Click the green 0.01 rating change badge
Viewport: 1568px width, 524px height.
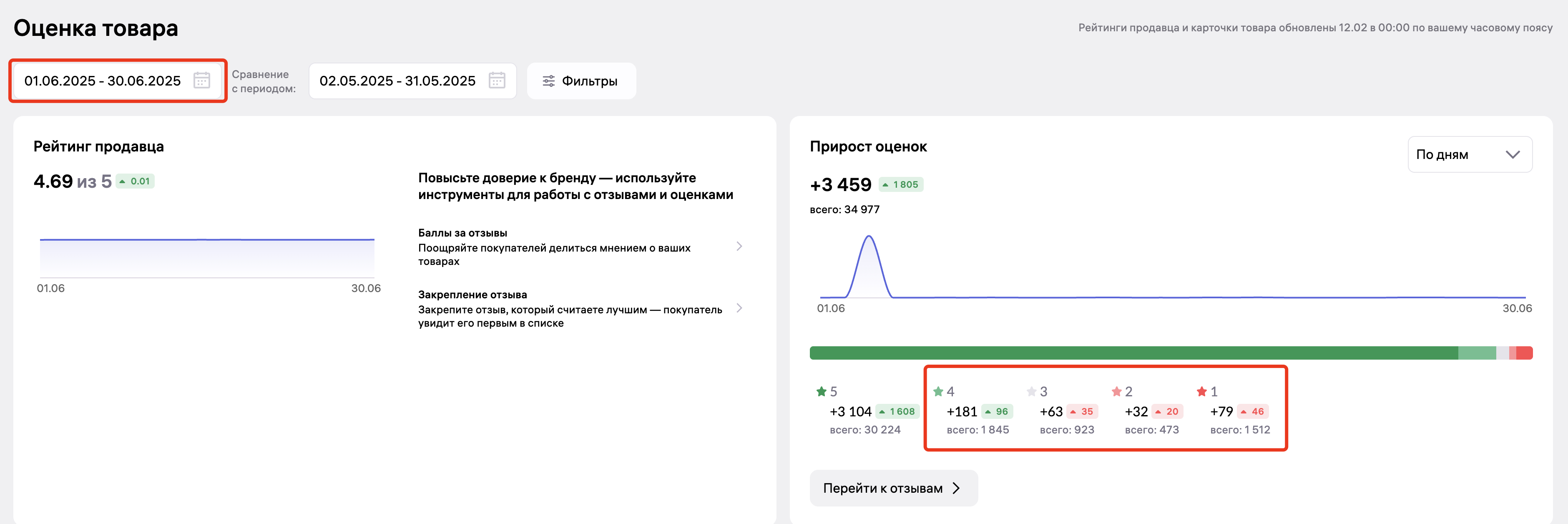point(135,181)
